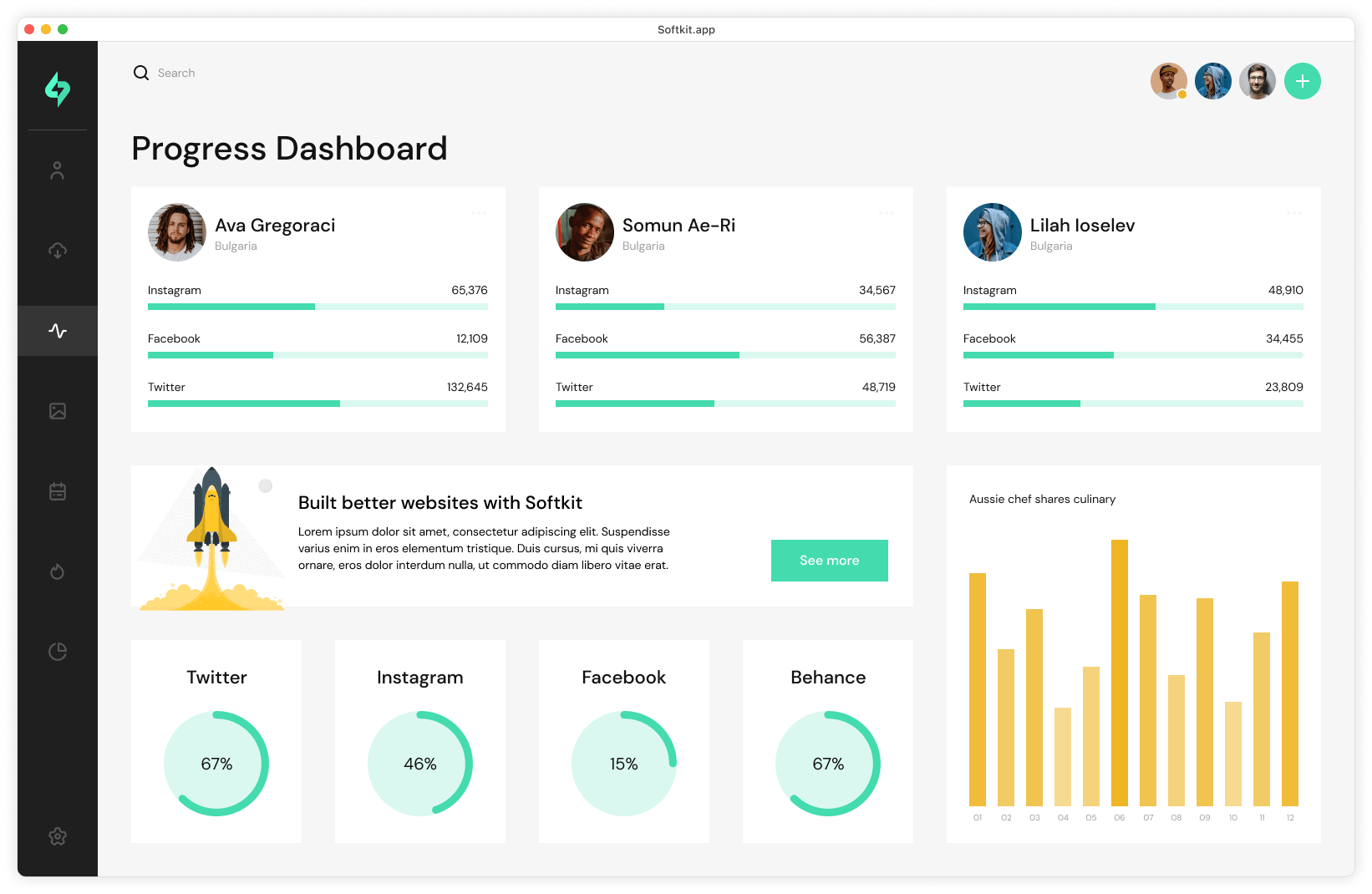1372x894 pixels.
Task: Select the trending flame icon in sidebar
Action: (x=57, y=571)
